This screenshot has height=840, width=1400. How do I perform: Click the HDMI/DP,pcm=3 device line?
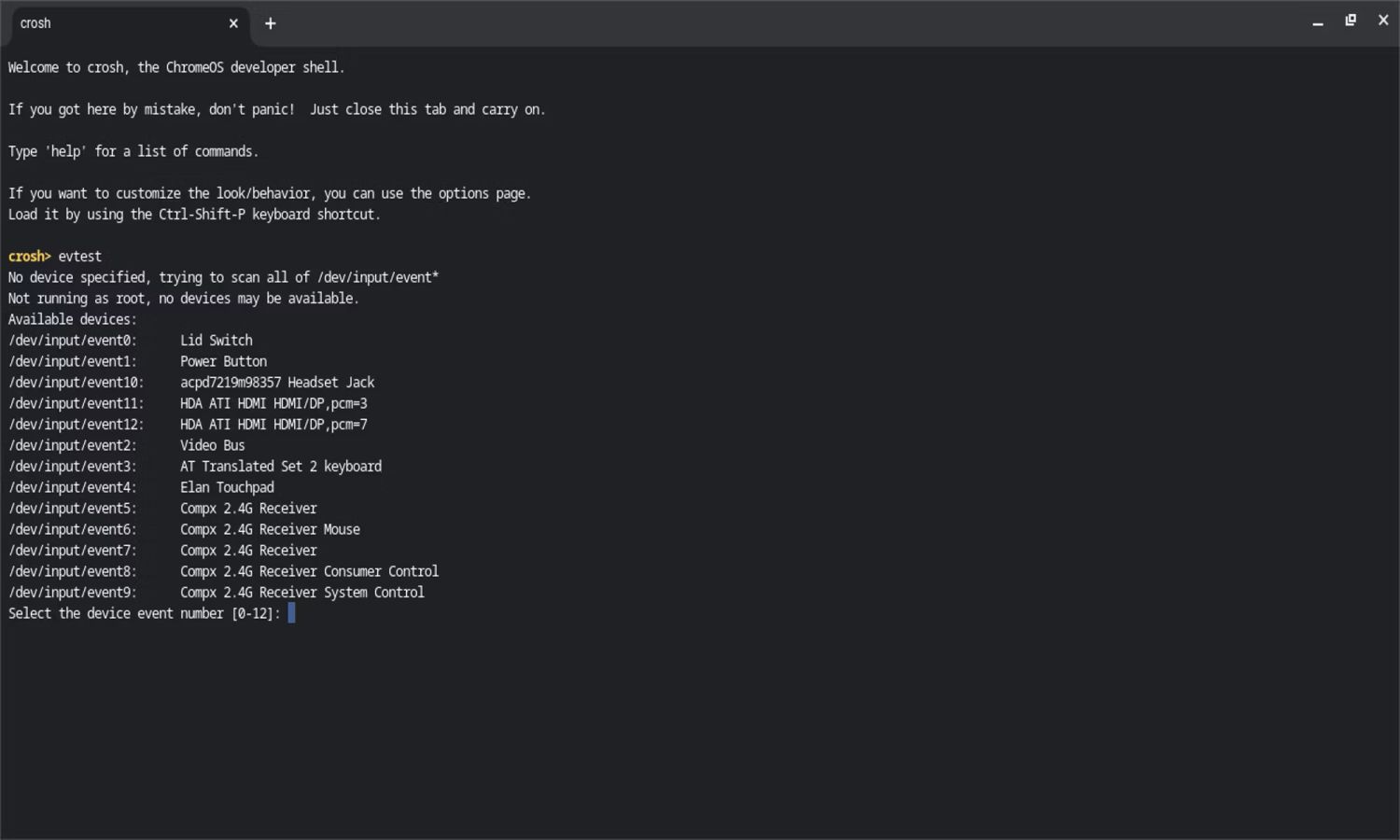(x=273, y=403)
